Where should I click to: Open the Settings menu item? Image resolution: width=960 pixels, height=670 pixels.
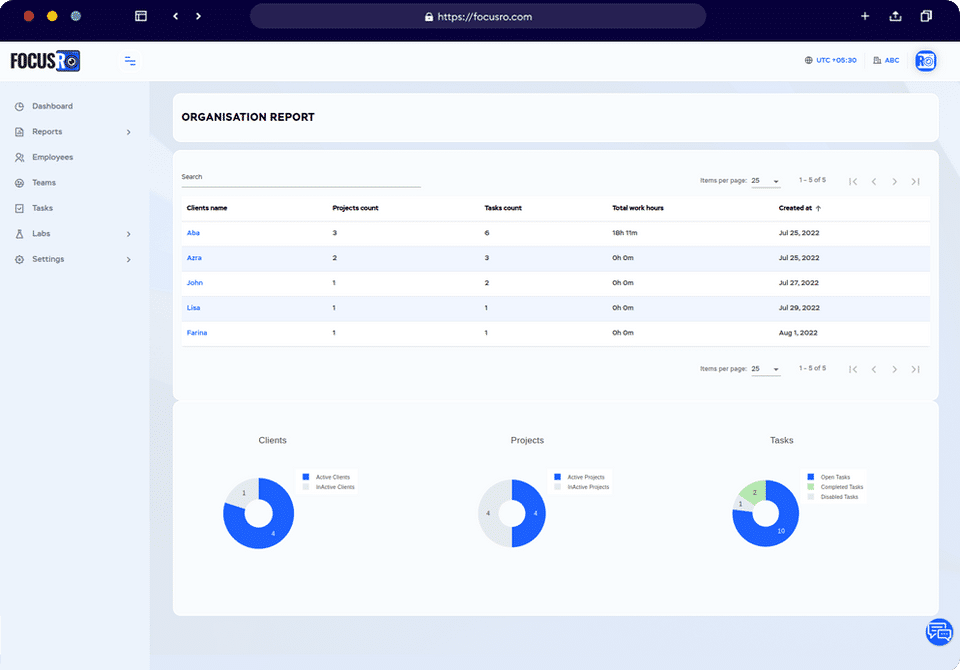(48, 259)
